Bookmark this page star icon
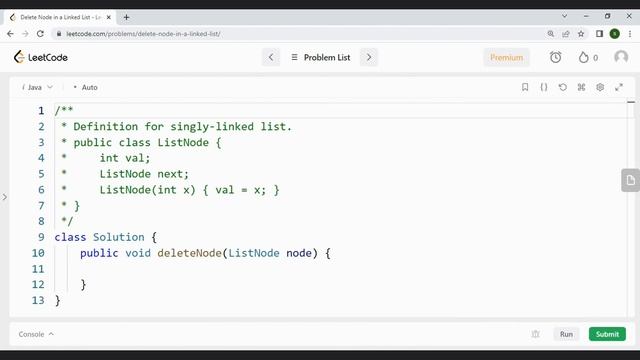Image resolution: width=640 pixels, height=360 pixels. tap(581, 34)
